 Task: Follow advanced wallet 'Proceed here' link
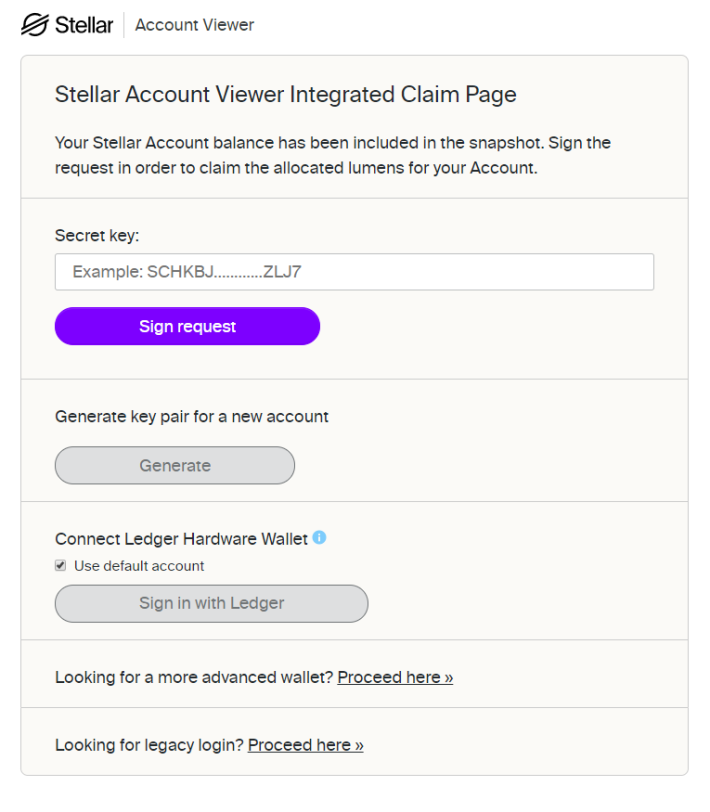click(x=395, y=677)
